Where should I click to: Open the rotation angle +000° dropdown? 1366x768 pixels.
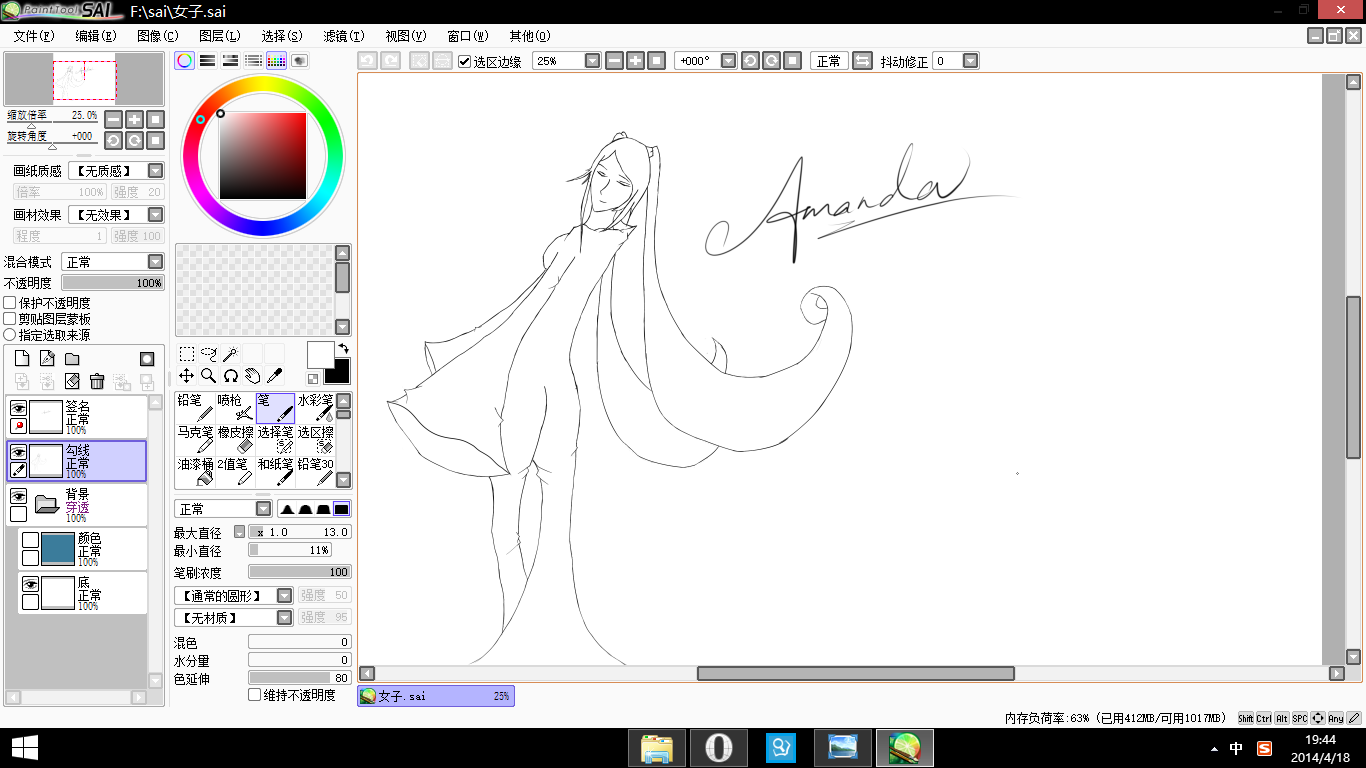(728, 61)
